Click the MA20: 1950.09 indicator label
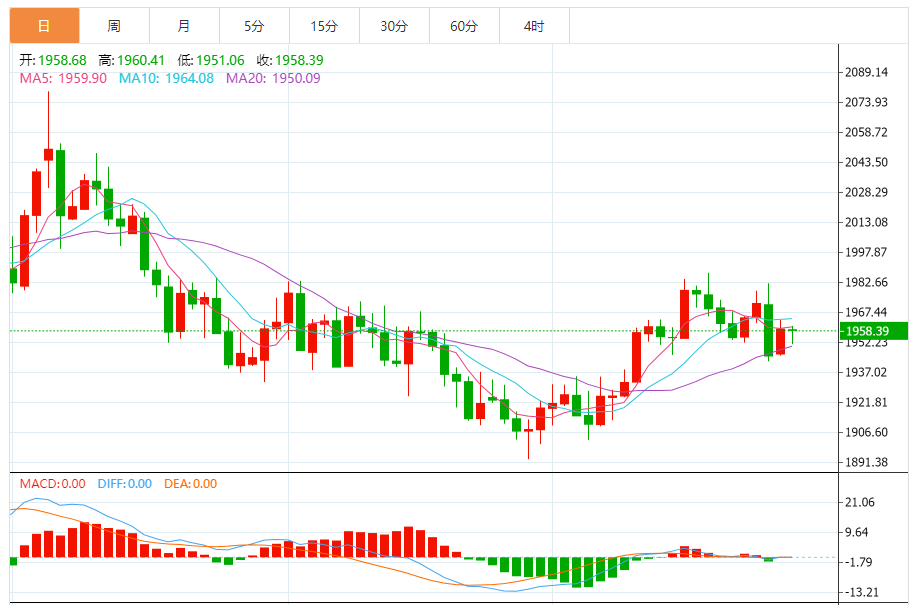This screenshot has width=920, height=605. (x=273, y=78)
